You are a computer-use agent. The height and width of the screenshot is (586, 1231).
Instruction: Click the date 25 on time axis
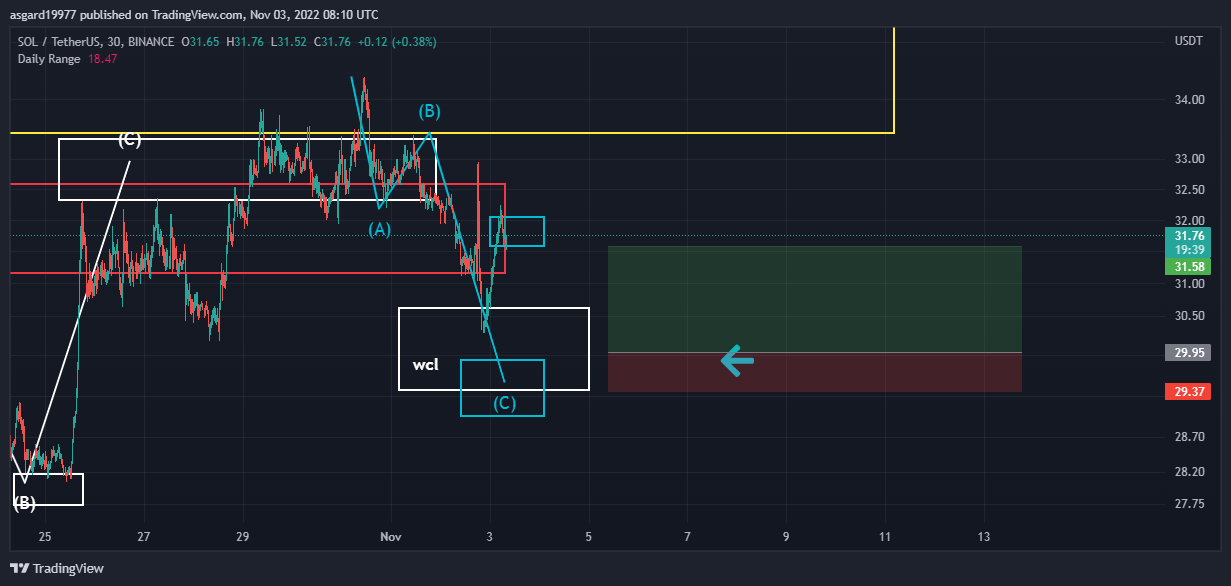[45, 537]
